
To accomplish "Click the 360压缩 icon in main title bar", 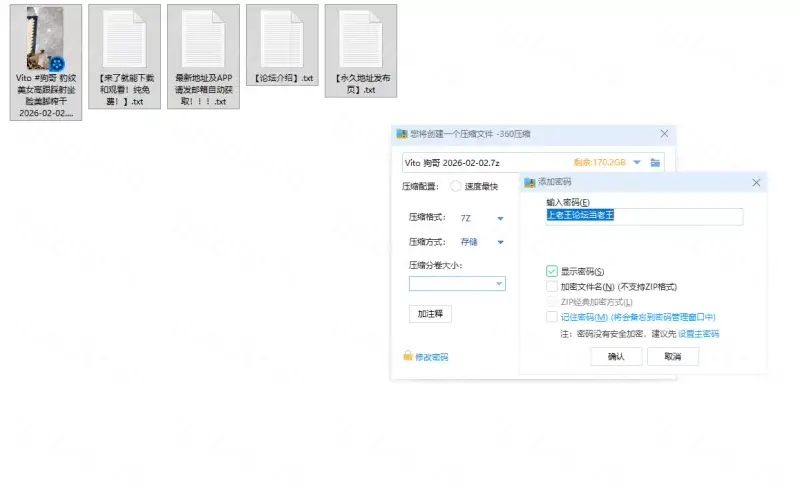I will click(x=402, y=134).
